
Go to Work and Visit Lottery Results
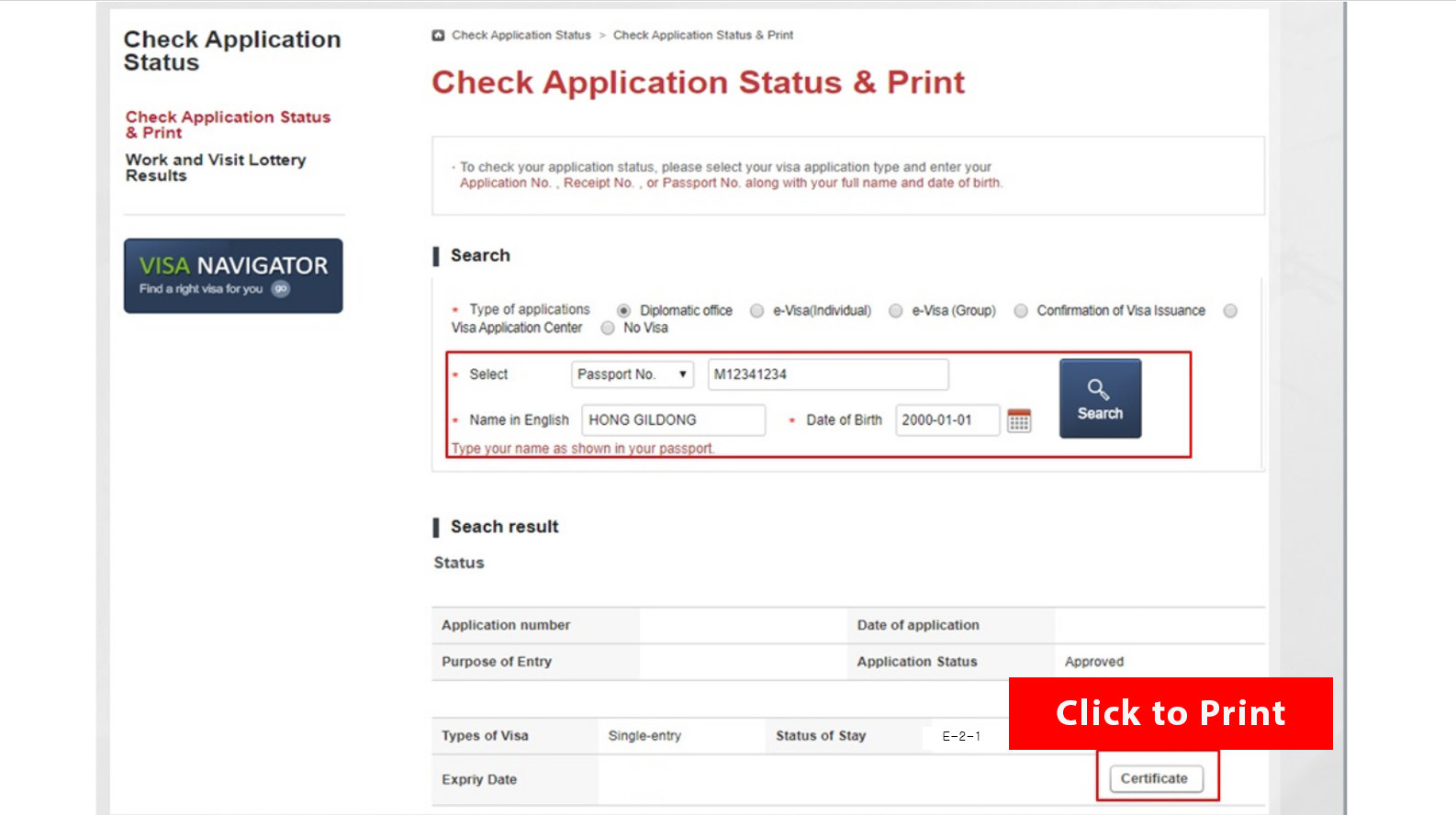(x=216, y=167)
